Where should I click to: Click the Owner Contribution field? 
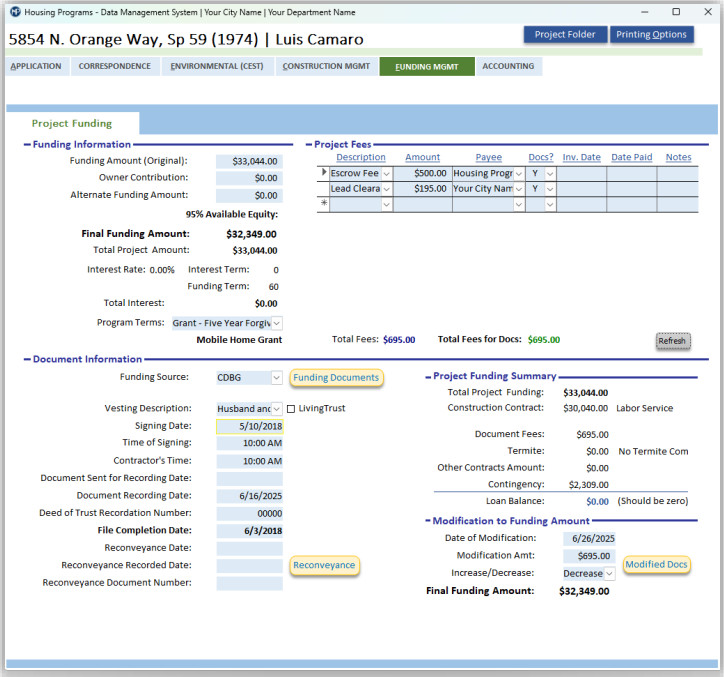[x=249, y=178]
